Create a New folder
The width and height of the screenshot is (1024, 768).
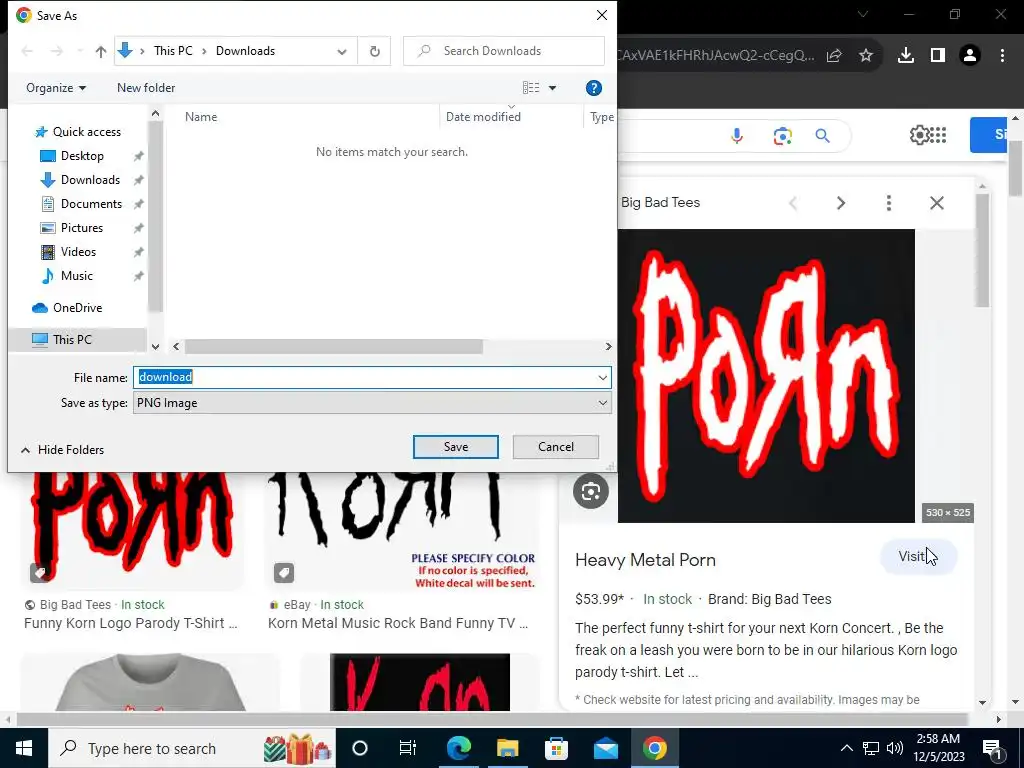point(146,88)
